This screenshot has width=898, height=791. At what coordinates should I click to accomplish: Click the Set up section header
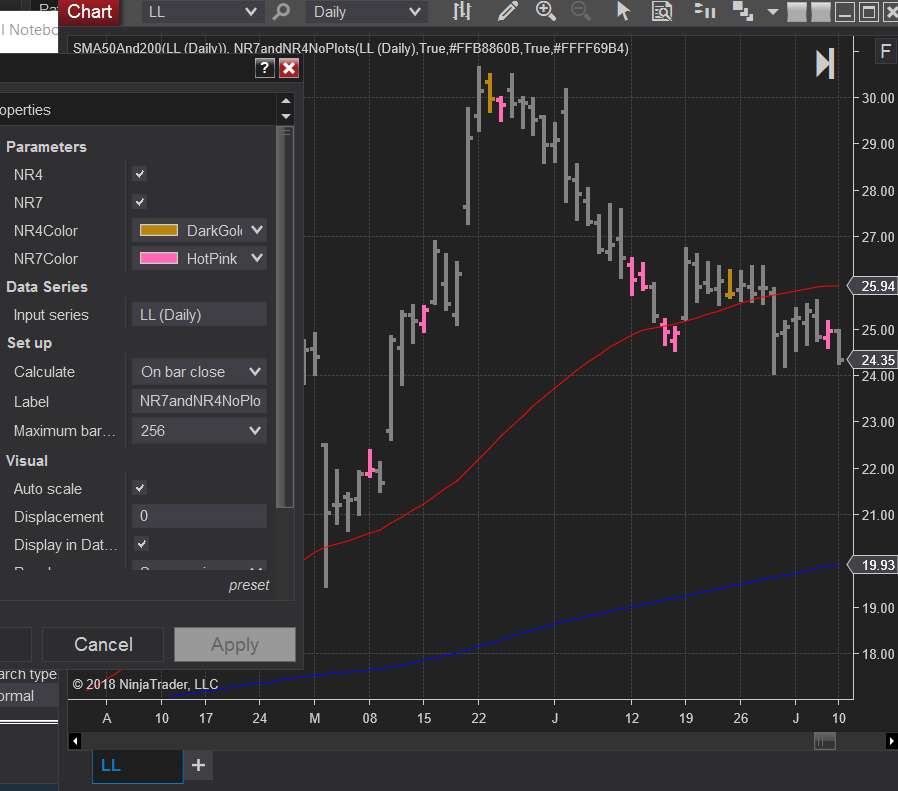tap(29, 343)
